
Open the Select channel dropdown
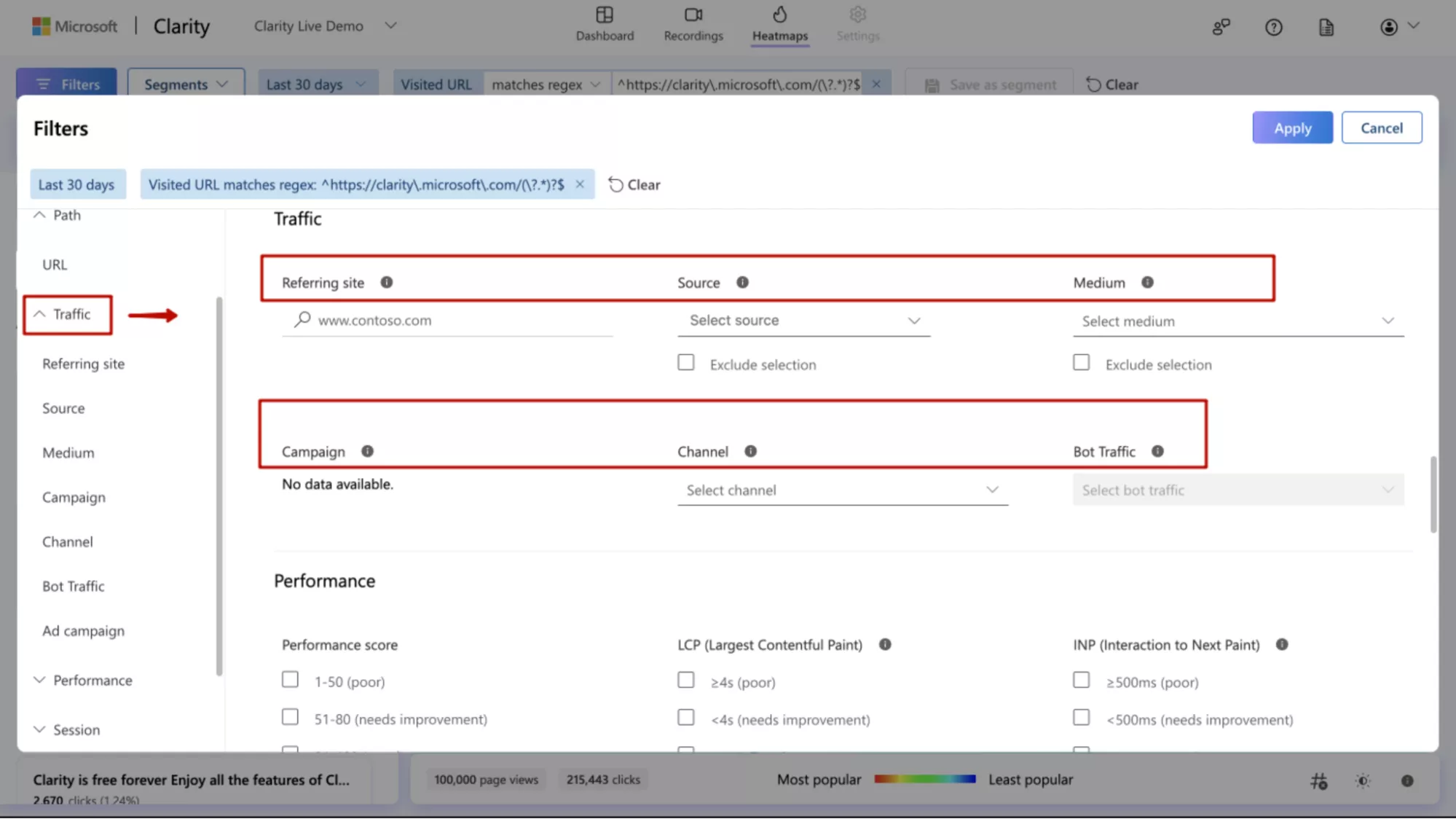tap(842, 490)
